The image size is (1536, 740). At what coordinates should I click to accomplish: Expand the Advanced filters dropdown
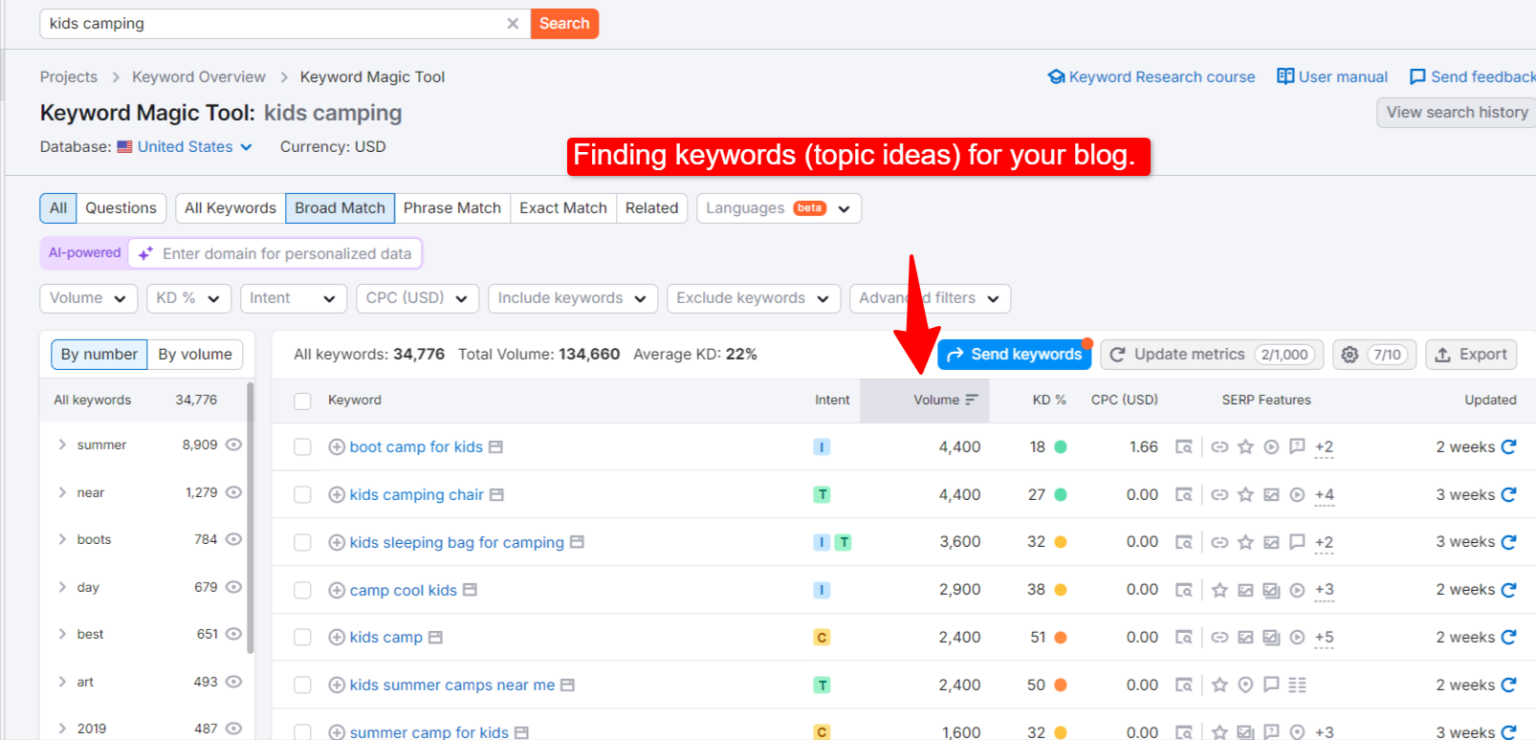click(x=929, y=298)
